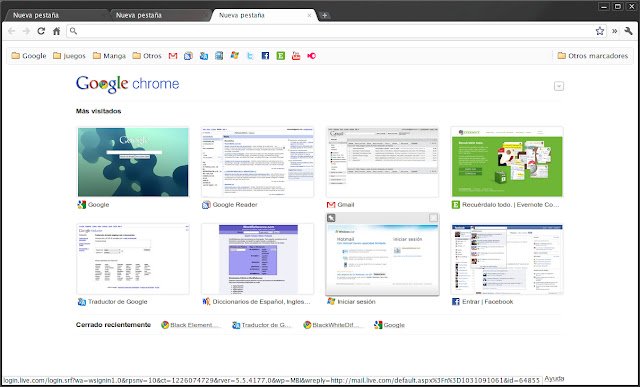Expand the Juegos bookmarks folder
The width and height of the screenshot is (640, 387).
[x=69, y=56]
